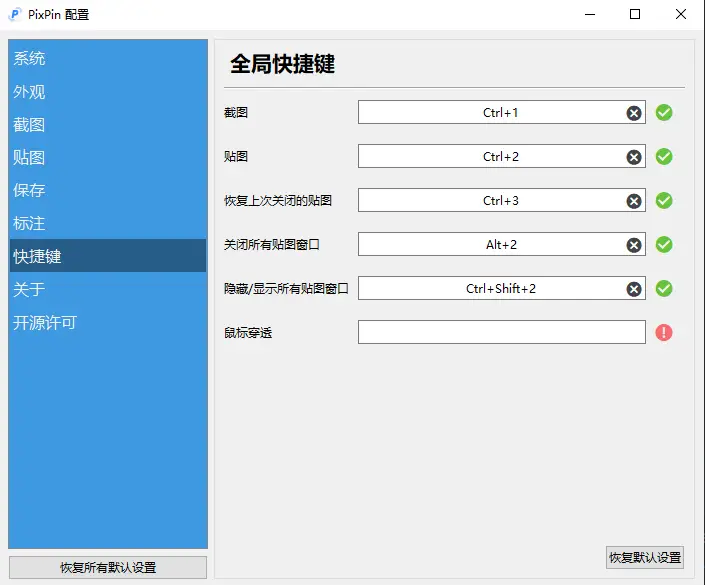This screenshot has width=705, height=585.
Task: Open the 保存 settings page
Action: tap(107, 190)
